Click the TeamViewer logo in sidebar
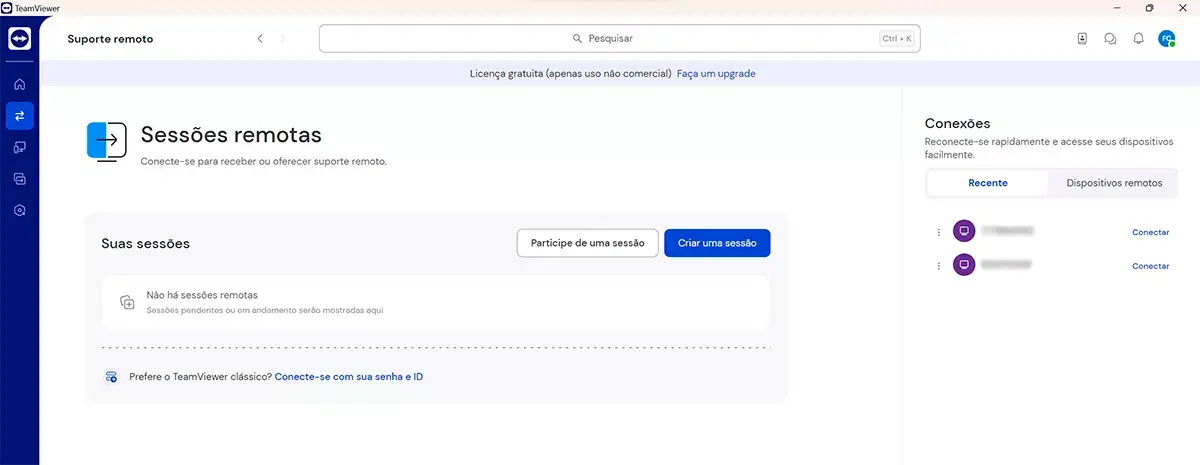This screenshot has width=1200, height=465. (19, 38)
